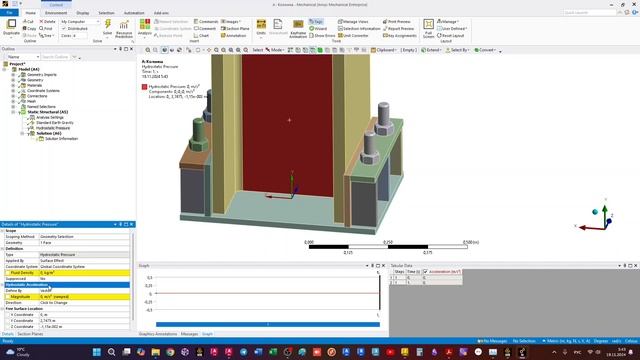
Task: Switch to the Environment ribbon tab
Action: pos(56,13)
